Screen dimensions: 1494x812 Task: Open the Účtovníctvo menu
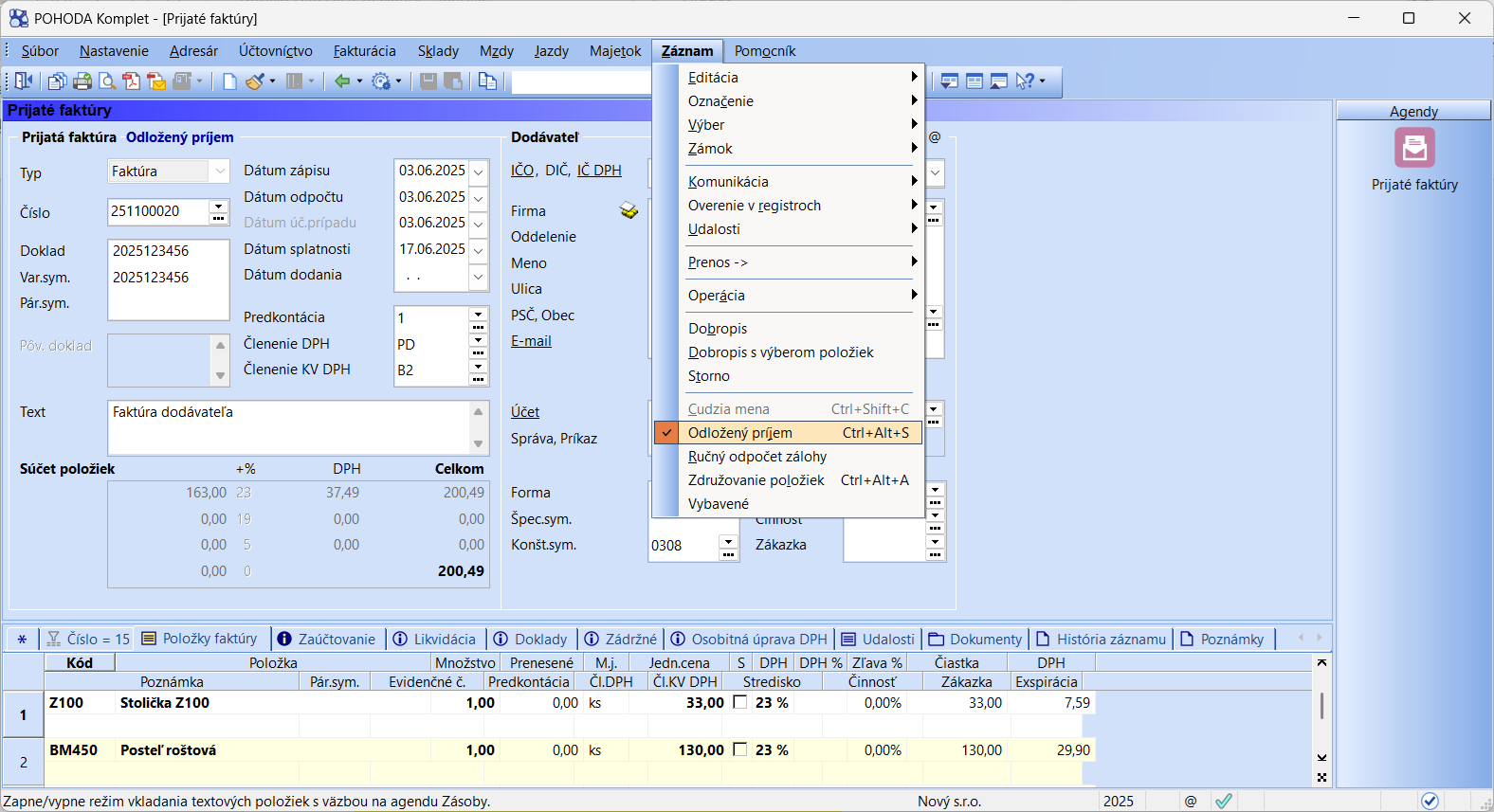tap(275, 51)
